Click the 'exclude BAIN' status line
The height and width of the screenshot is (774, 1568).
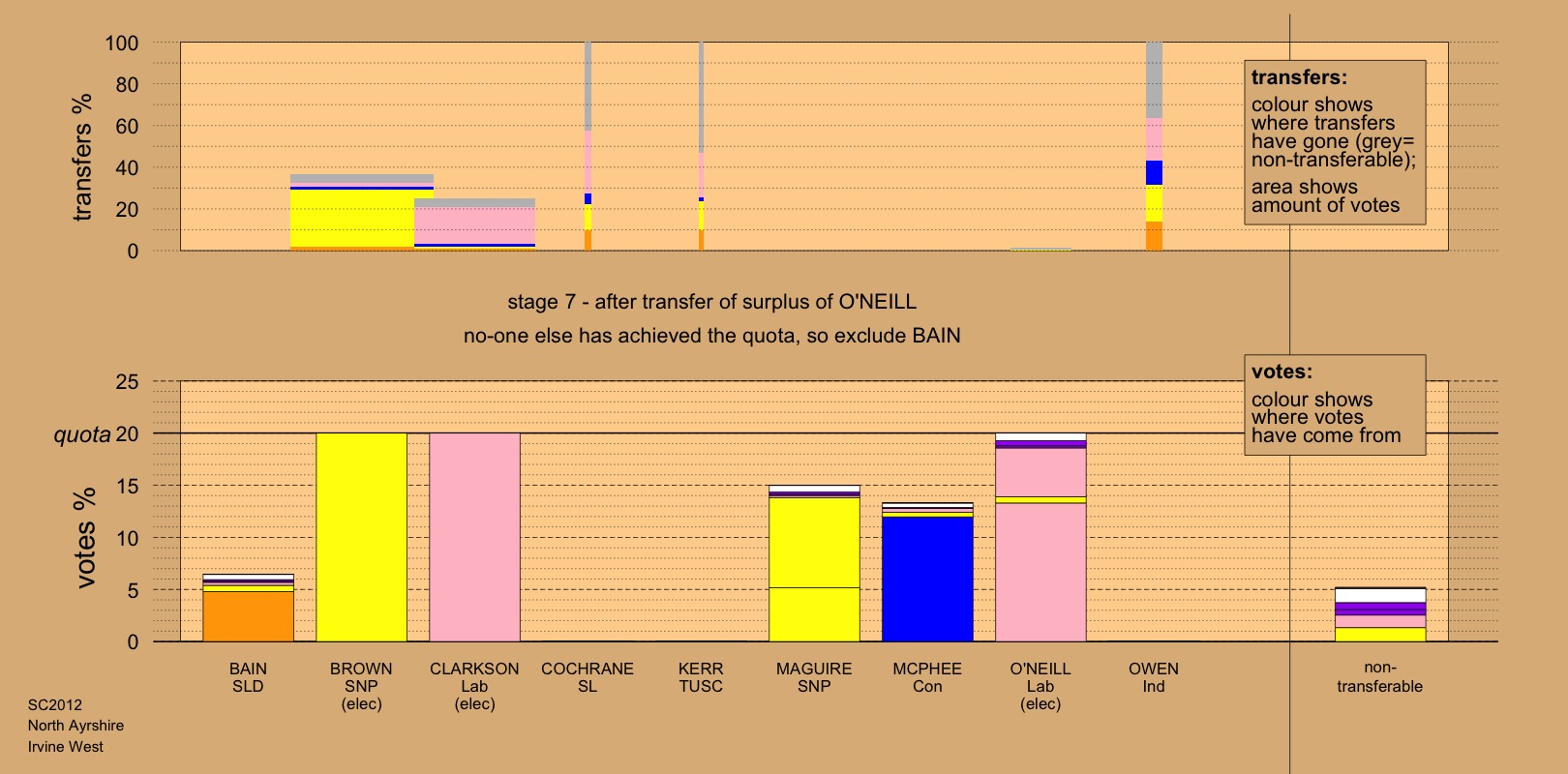[711, 337]
